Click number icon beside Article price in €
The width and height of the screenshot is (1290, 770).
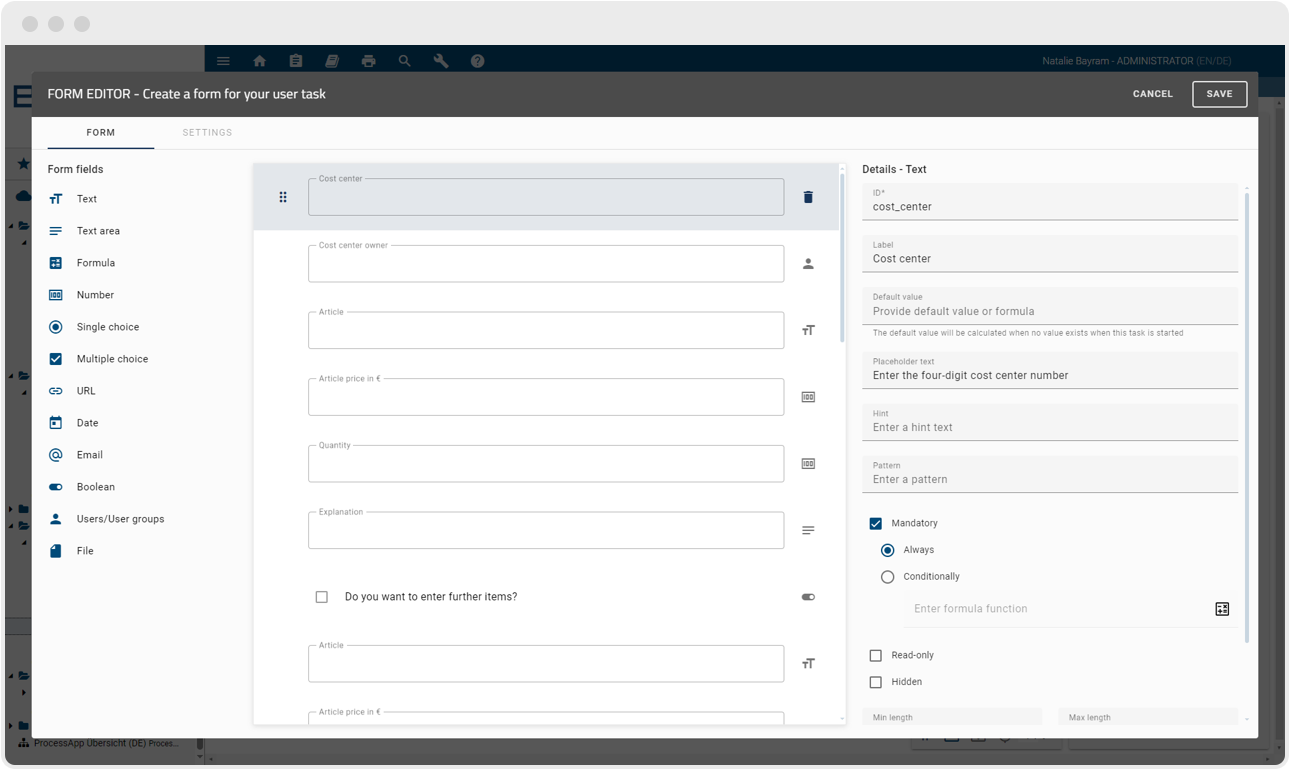click(x=808, y=397)
